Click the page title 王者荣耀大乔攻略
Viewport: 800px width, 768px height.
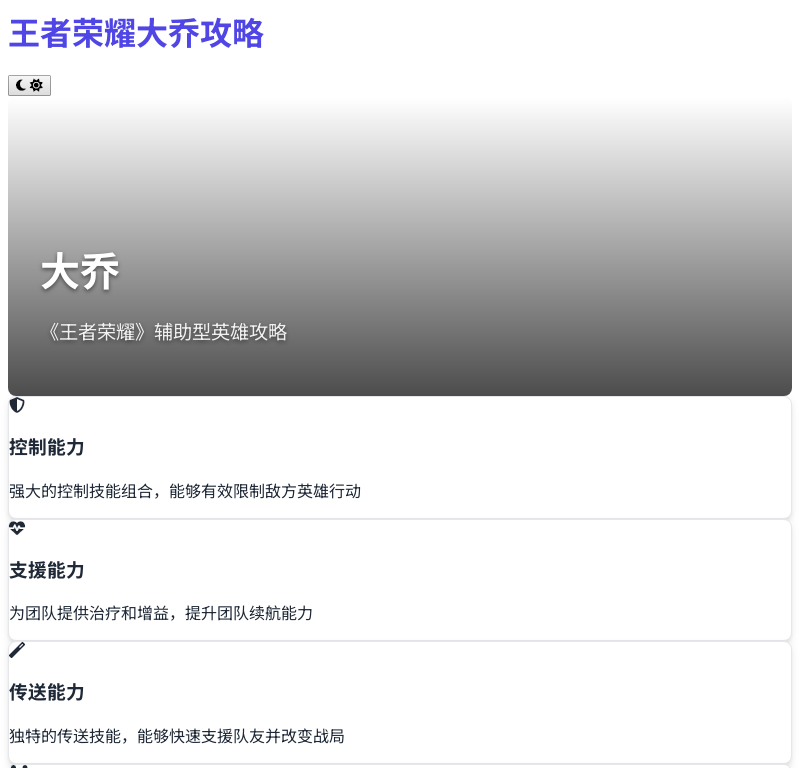[136, 34]
